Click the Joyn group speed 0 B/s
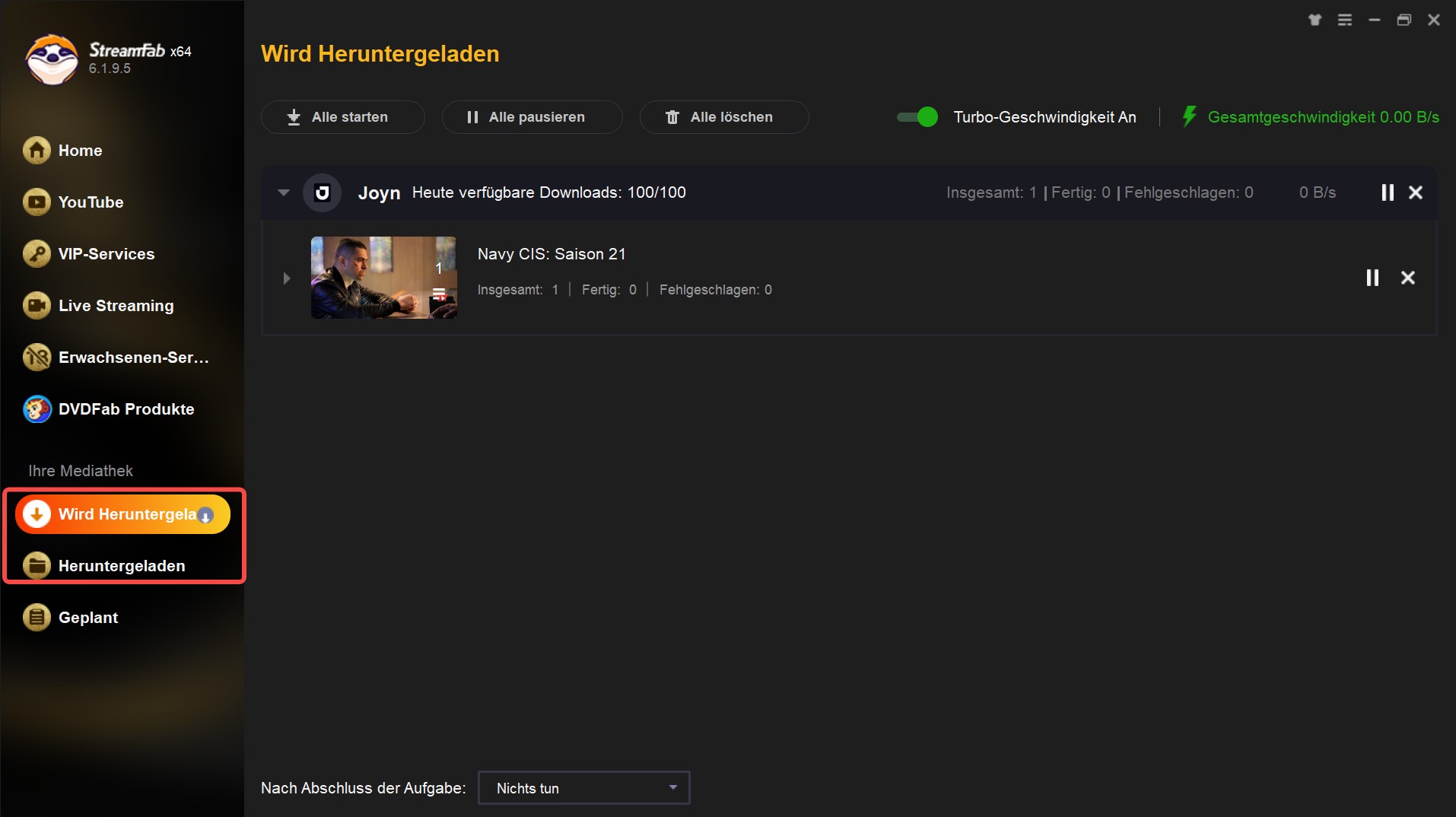Image resolution: width=1456 pixels, height=817 pixels. [1318, 192]
